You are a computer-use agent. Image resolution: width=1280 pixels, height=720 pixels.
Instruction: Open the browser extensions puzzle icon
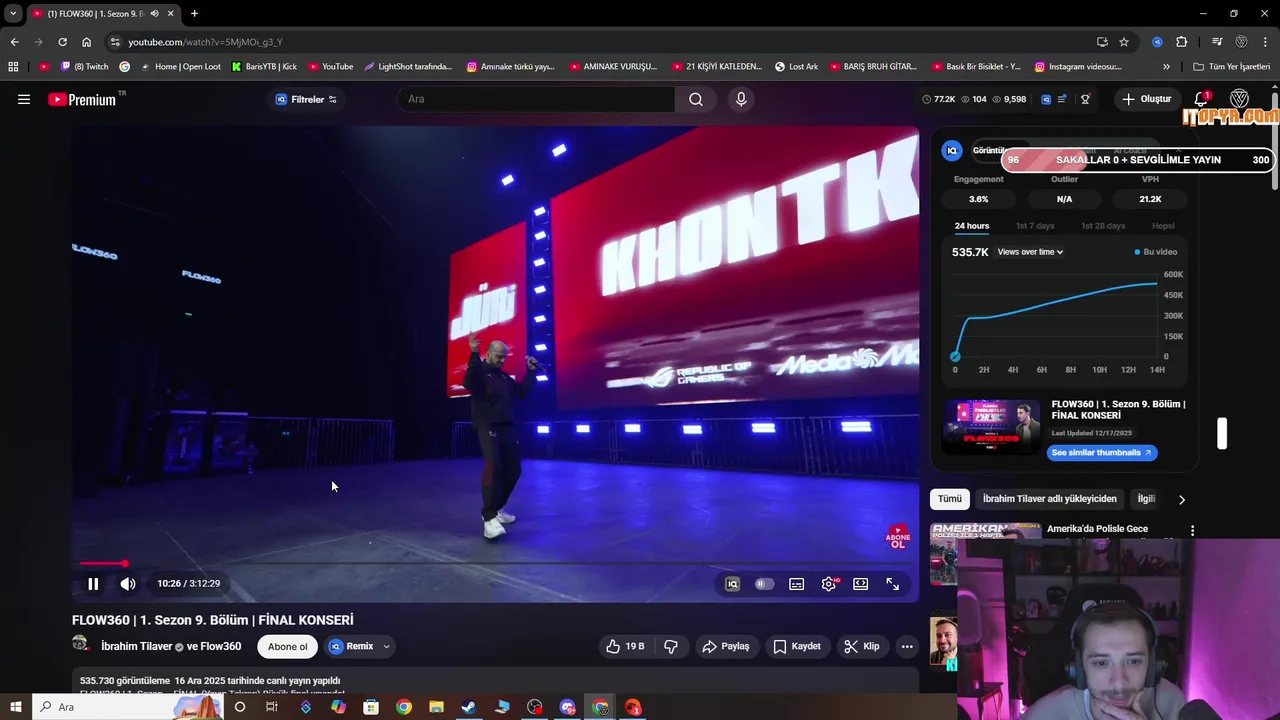(1181, 42)
